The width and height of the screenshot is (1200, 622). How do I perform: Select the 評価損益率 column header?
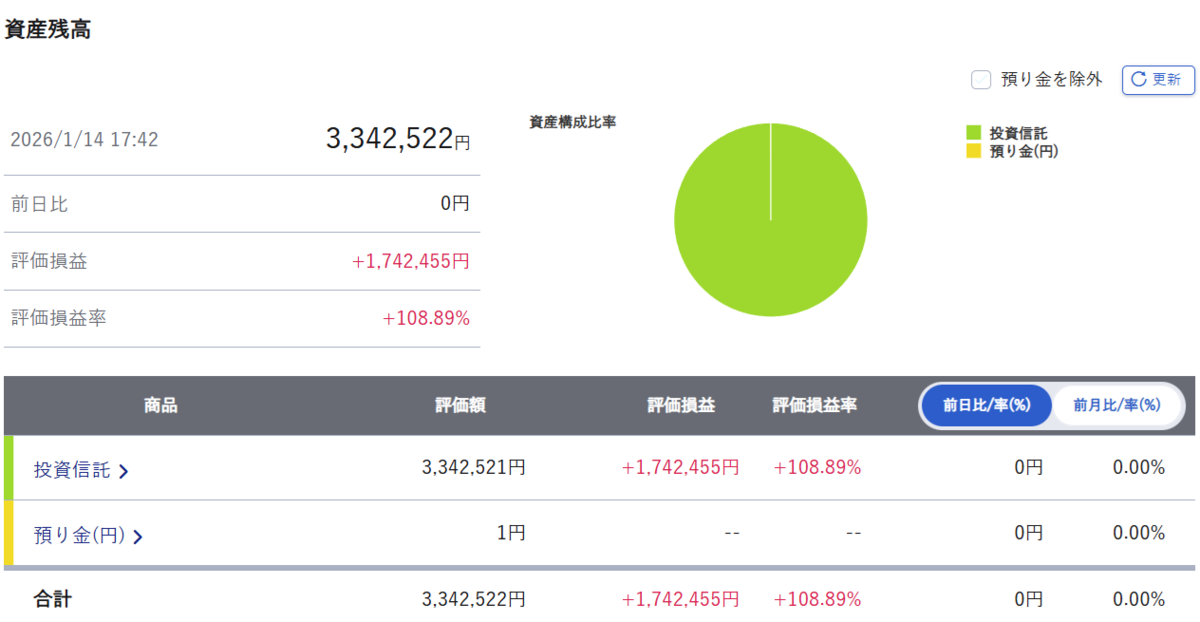[x=815, y=406]
